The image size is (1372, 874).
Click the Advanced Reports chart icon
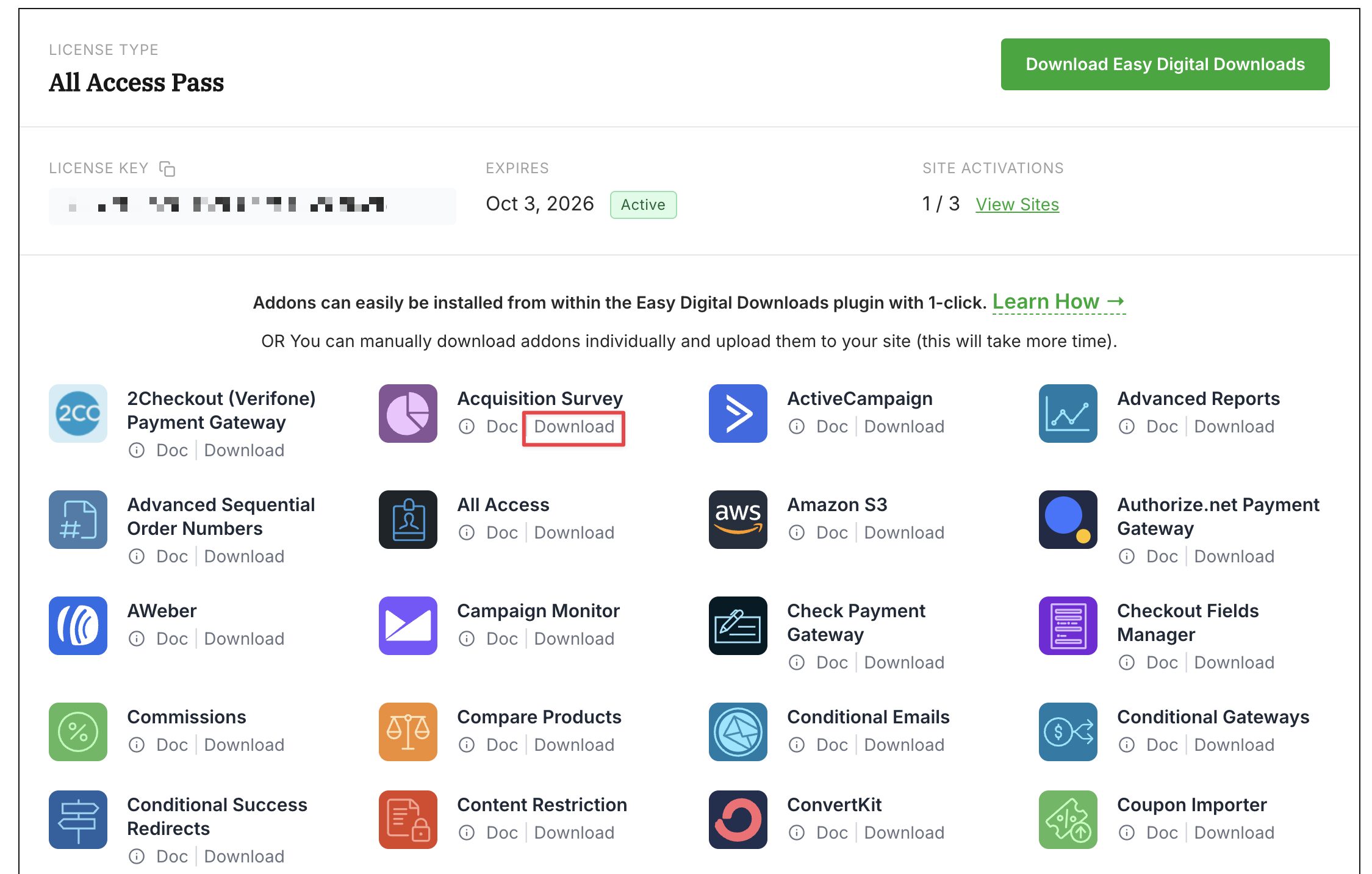coord(1068,414)
